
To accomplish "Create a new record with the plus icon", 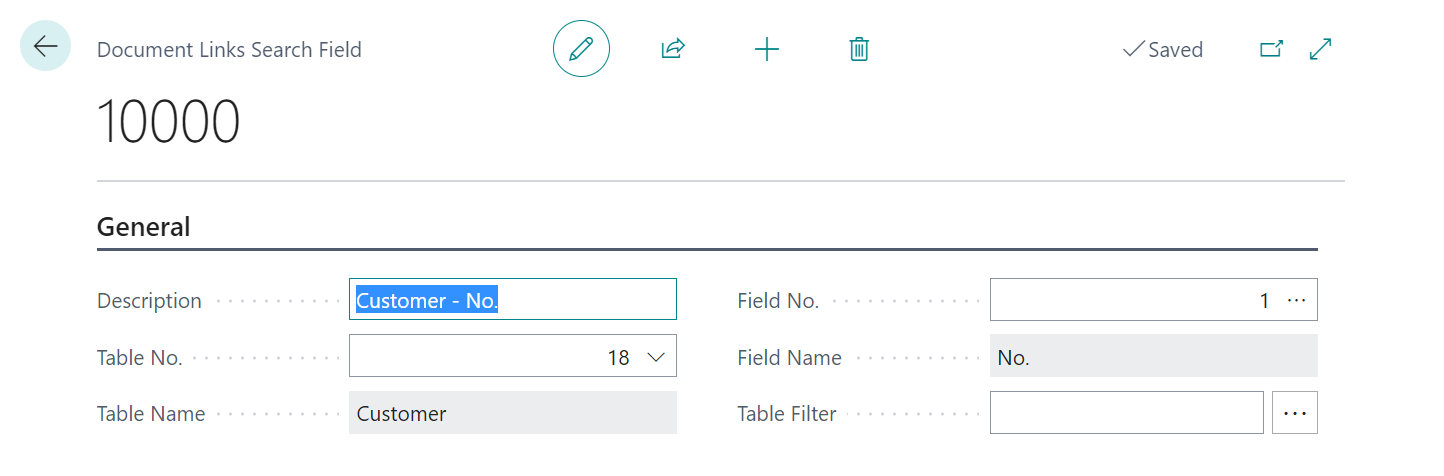I will 766,49.
